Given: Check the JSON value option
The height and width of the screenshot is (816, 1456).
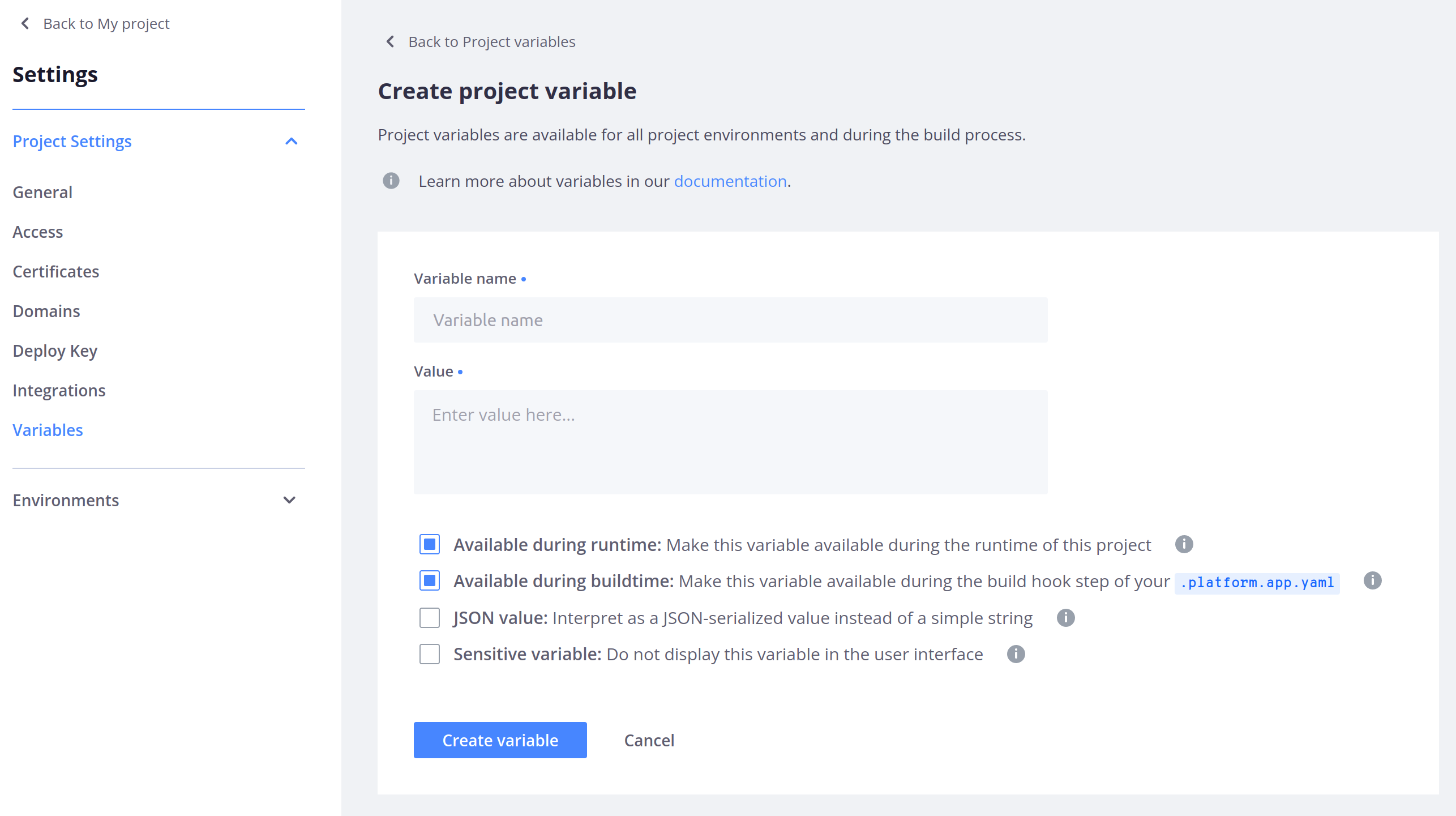Looking at the screenshot, I should (430, 617).
